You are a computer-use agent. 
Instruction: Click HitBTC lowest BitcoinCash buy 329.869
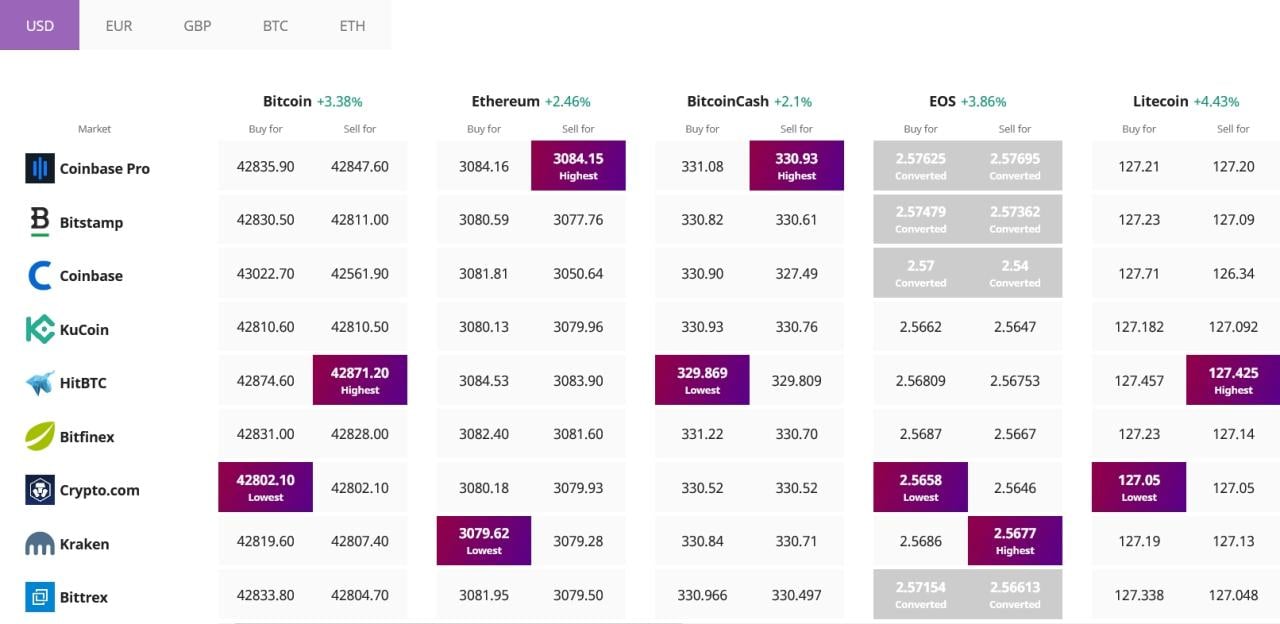702,379
